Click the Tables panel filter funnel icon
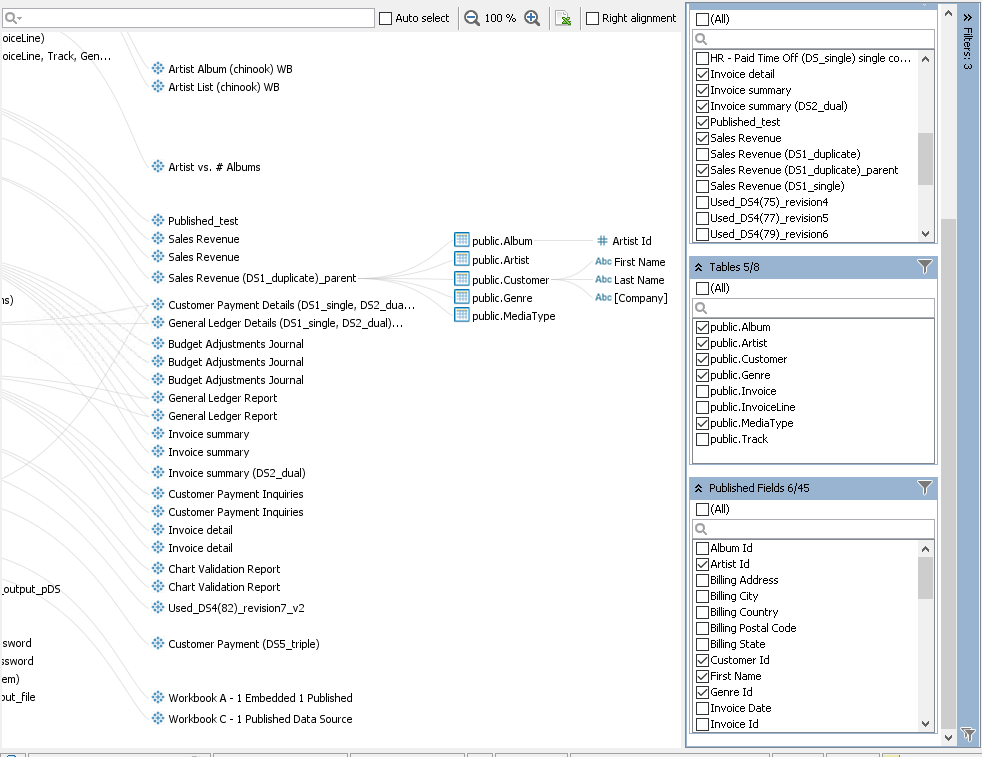The height and width of the screenshot is (757, 982). 924,267
